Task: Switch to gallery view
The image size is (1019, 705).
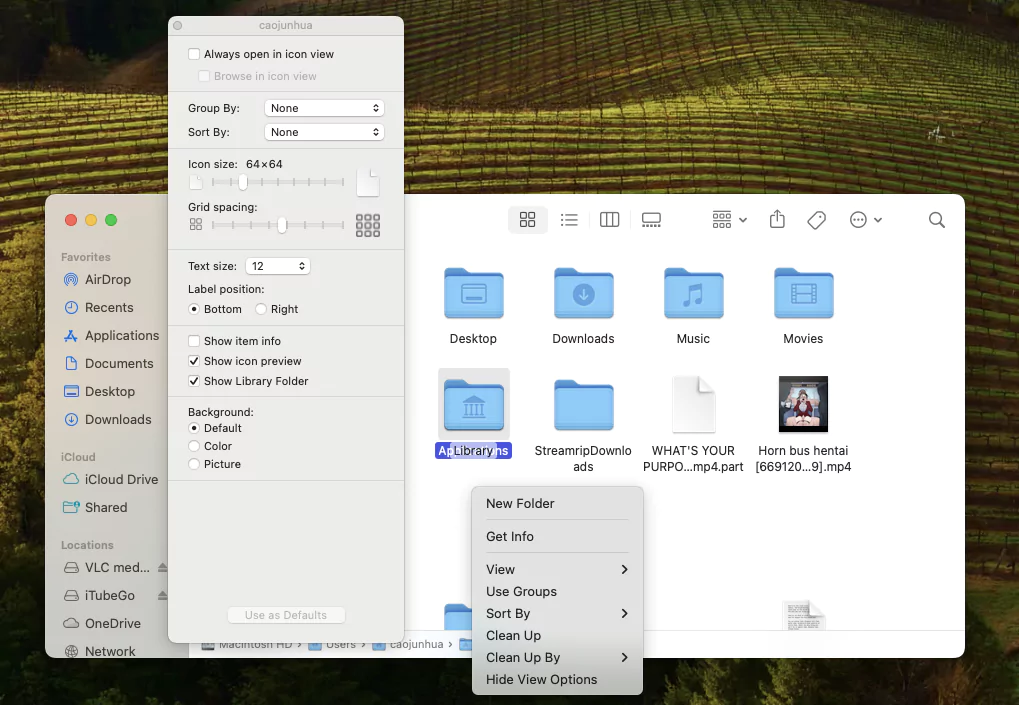Action: click(651, 219)
